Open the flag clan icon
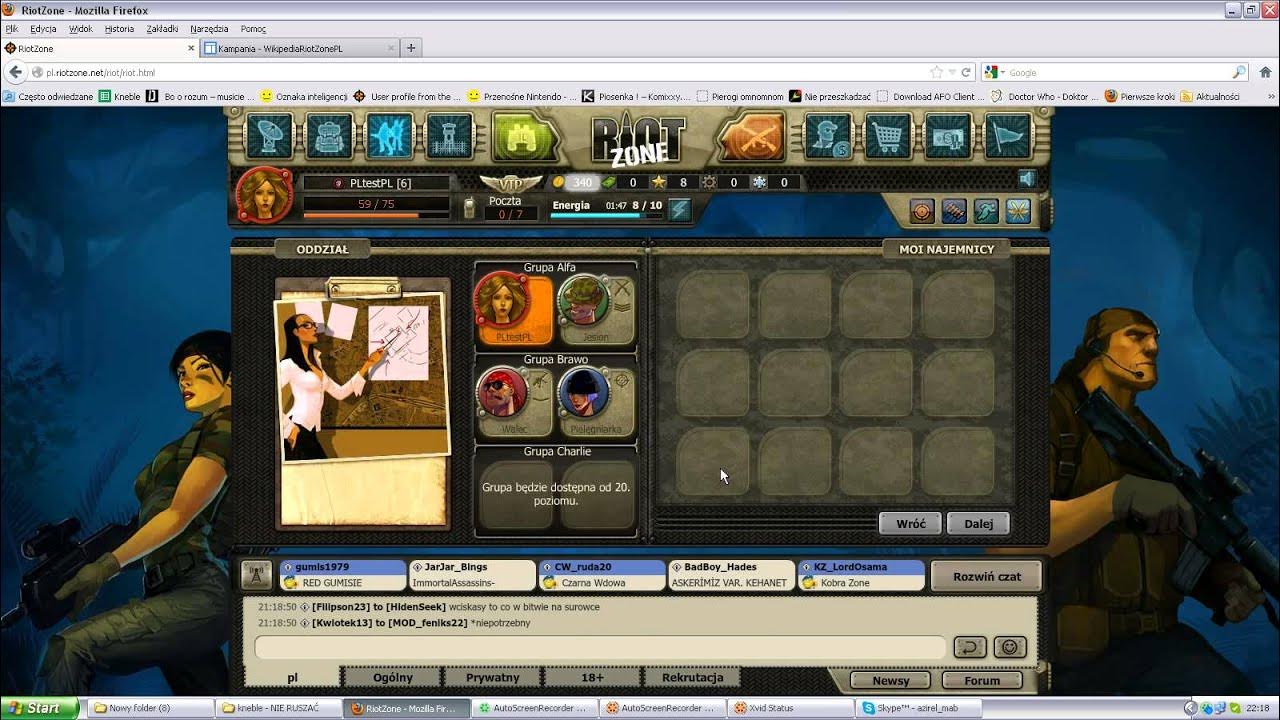 (1008, 136)
